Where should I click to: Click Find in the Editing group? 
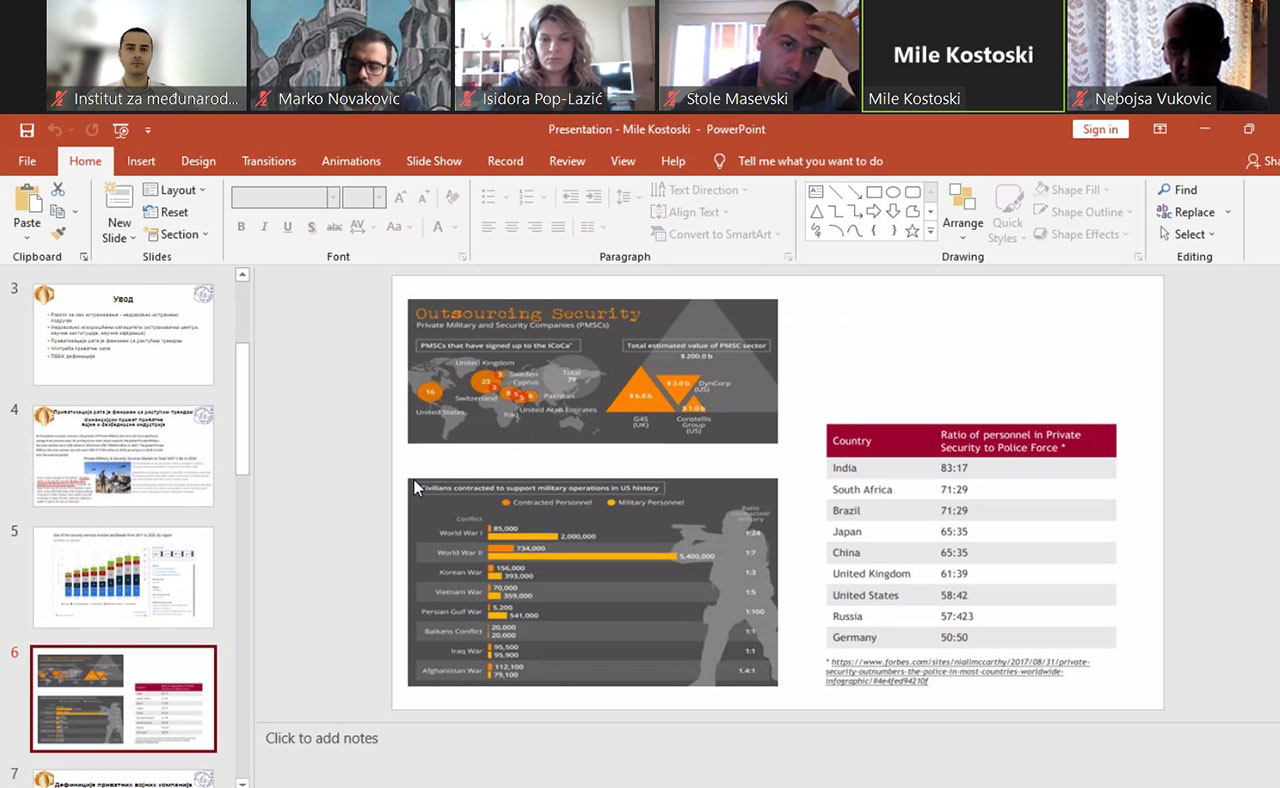click(x=1177, y=190)
